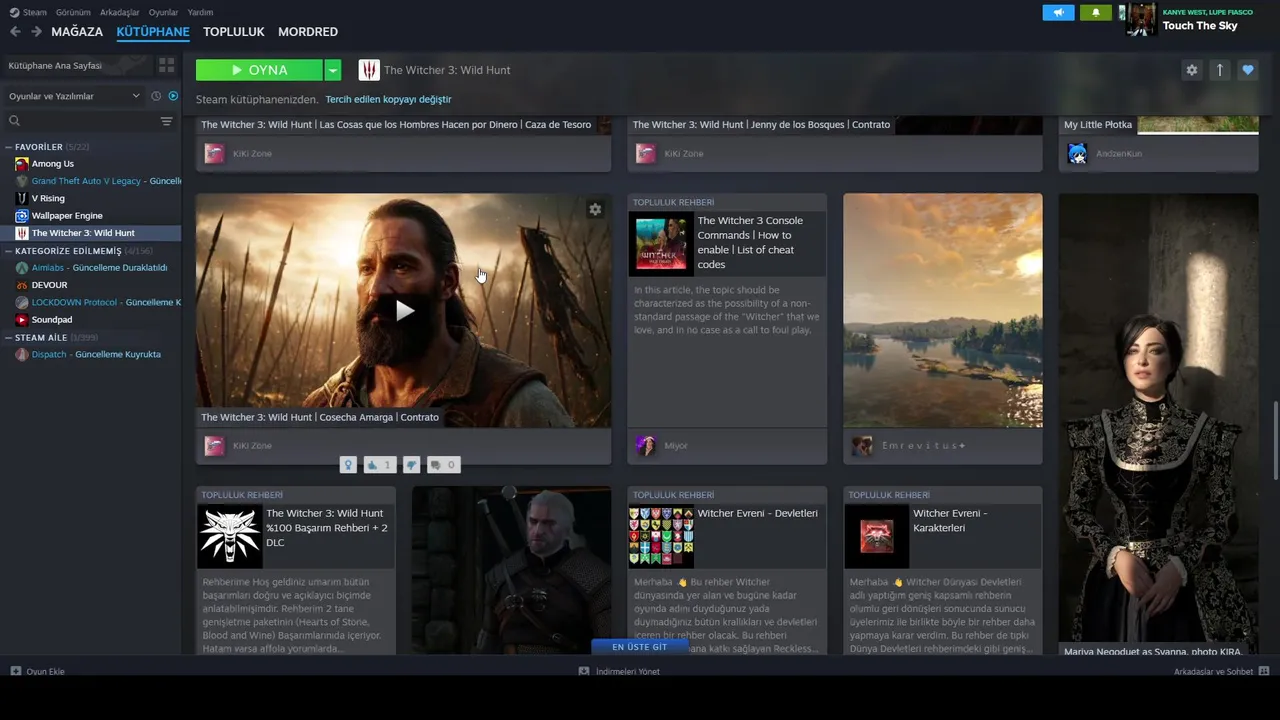Click inside the library search field
This screenshot has height=720, width=1280.
pyautogui.click(x=90, y=121)
